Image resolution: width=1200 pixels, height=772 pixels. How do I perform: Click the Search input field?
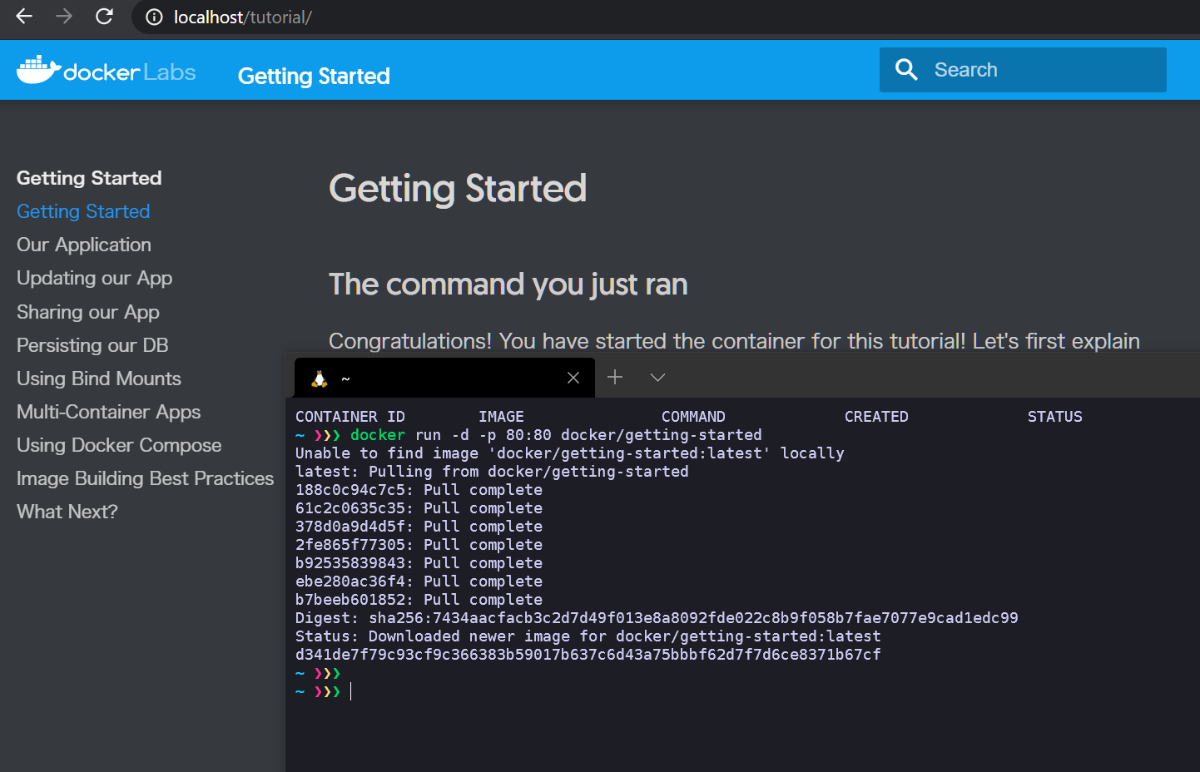tap(1023, 70)
